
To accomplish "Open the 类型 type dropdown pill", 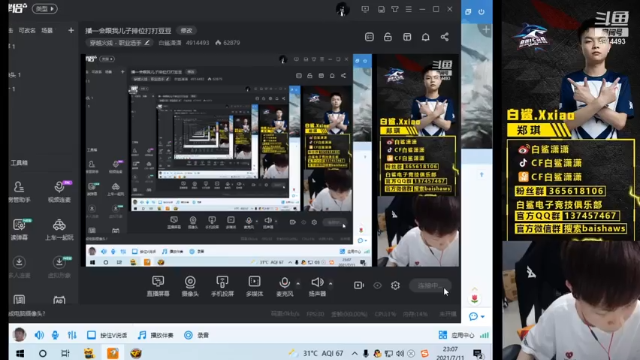I will (x=44, y=9).
